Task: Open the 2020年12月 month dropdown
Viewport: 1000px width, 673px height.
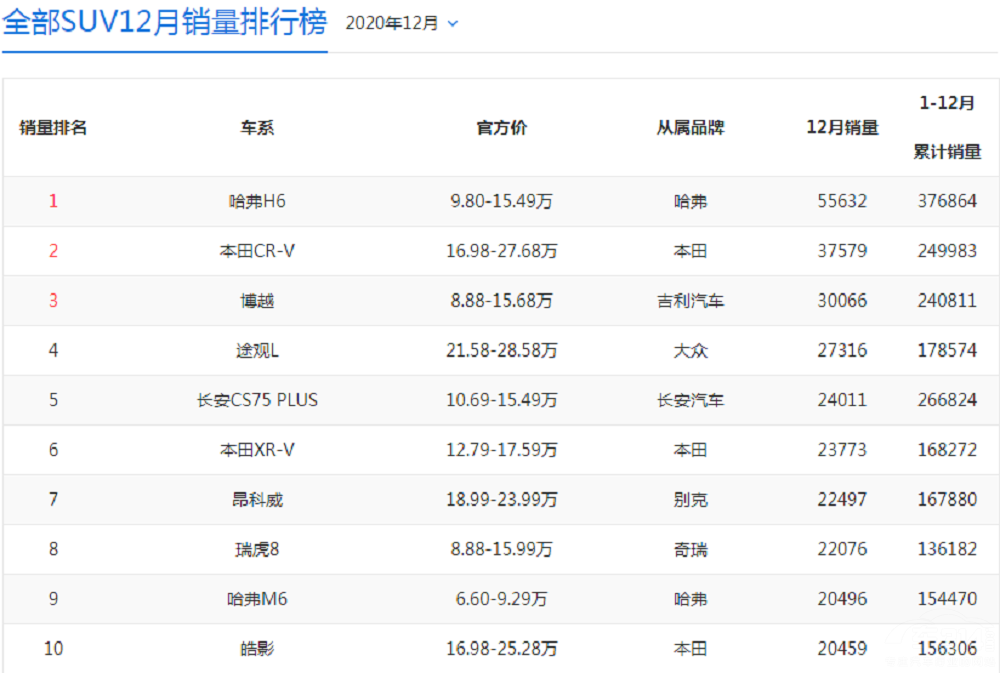Action: (x=401, y=24)
